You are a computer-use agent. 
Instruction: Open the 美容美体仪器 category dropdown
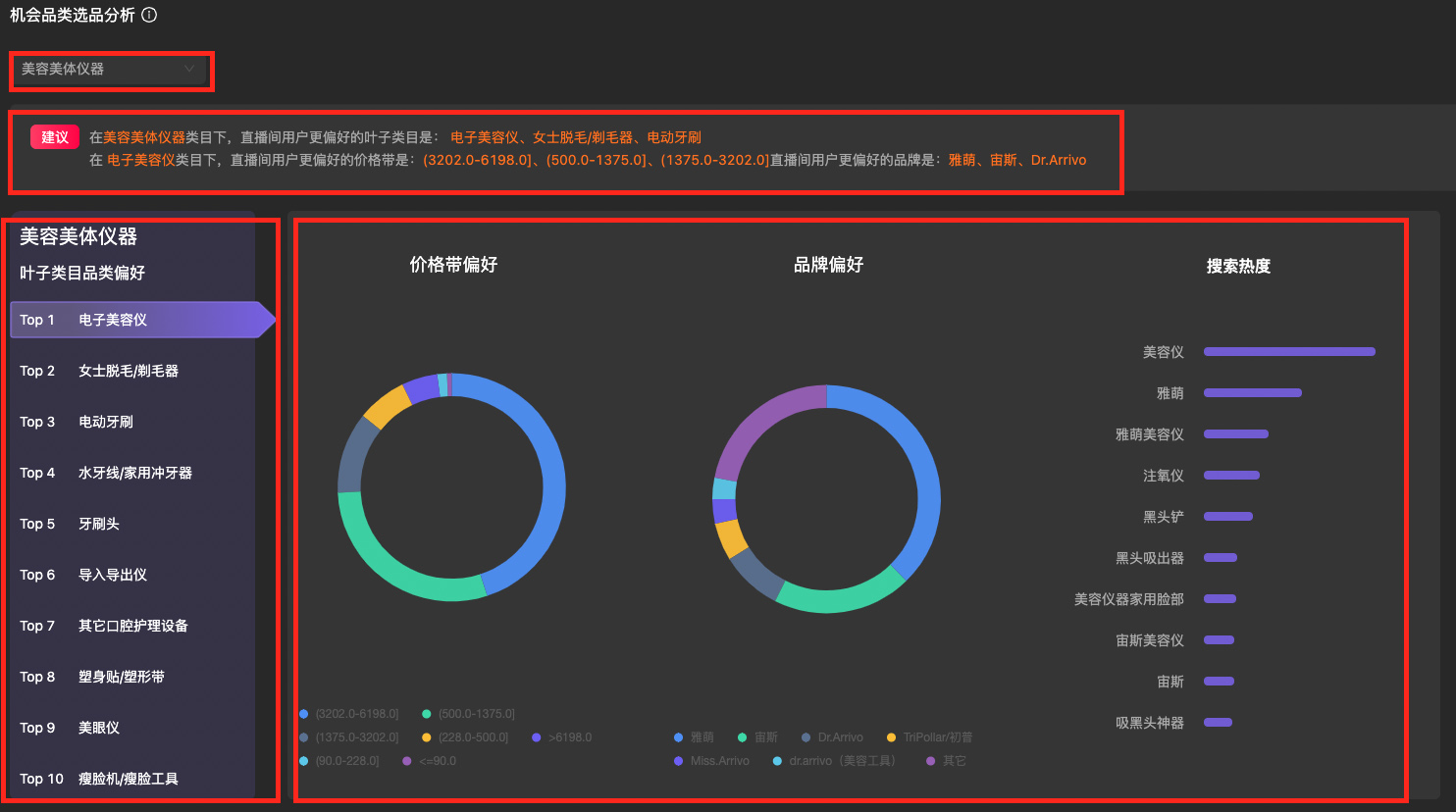pyautogui.click(x=108, y=71)
